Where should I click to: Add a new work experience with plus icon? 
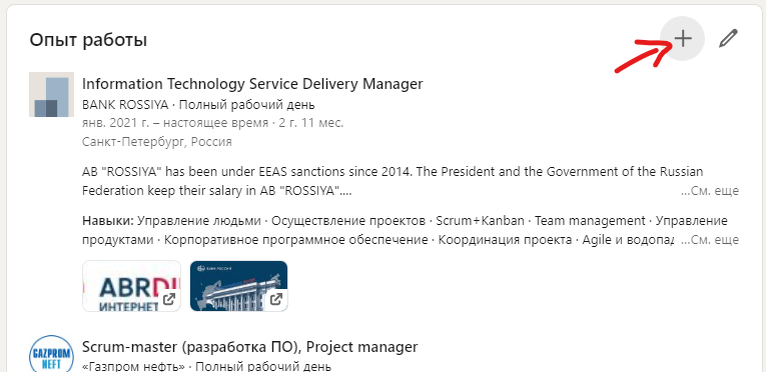click(682, 39)
